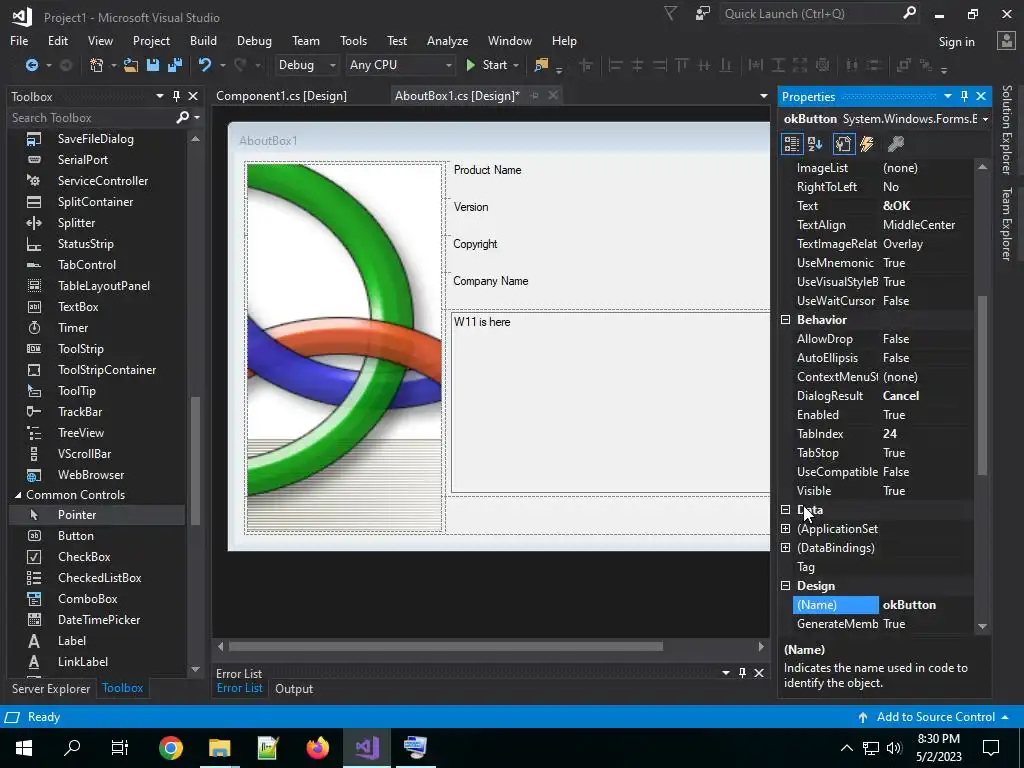
Task: Expand the (ApplicationSettings) property
Action: [x=786, y=529]
